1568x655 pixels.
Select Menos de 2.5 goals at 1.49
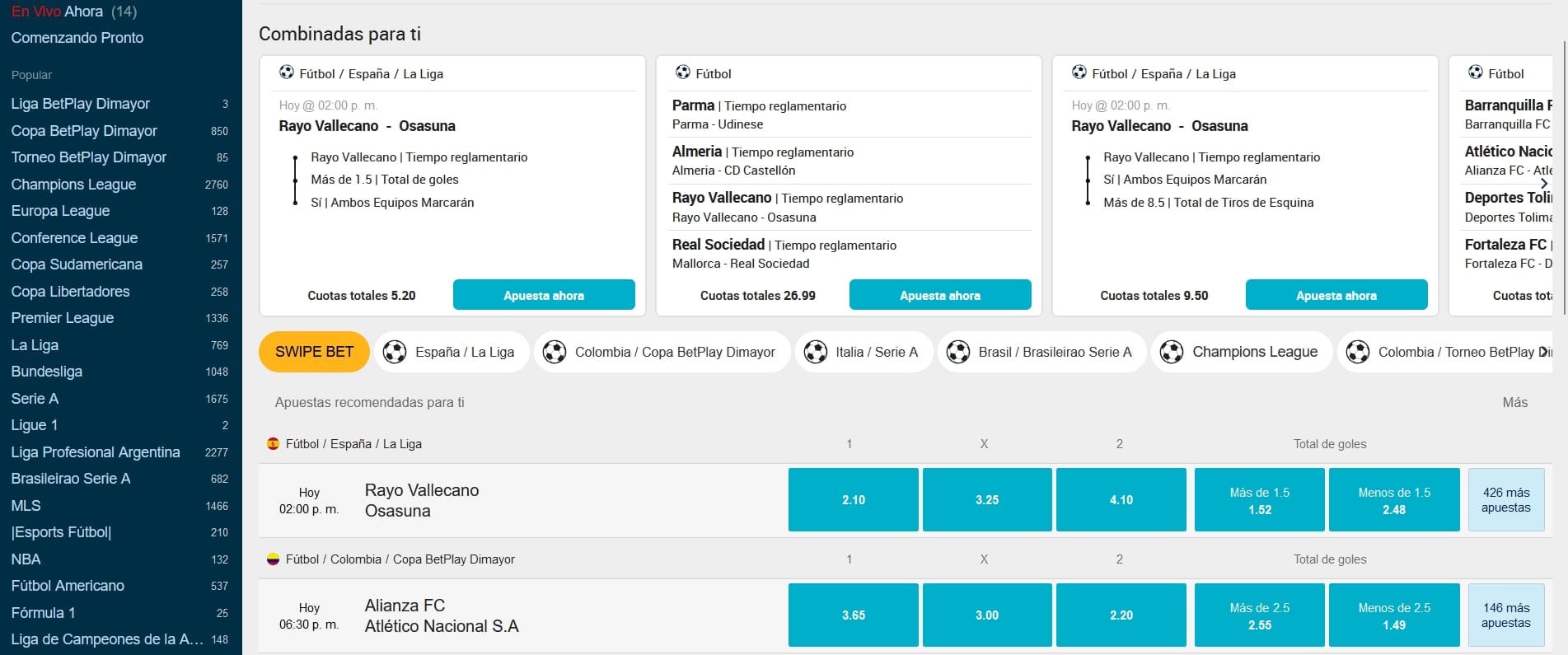tap(1394, 615)
